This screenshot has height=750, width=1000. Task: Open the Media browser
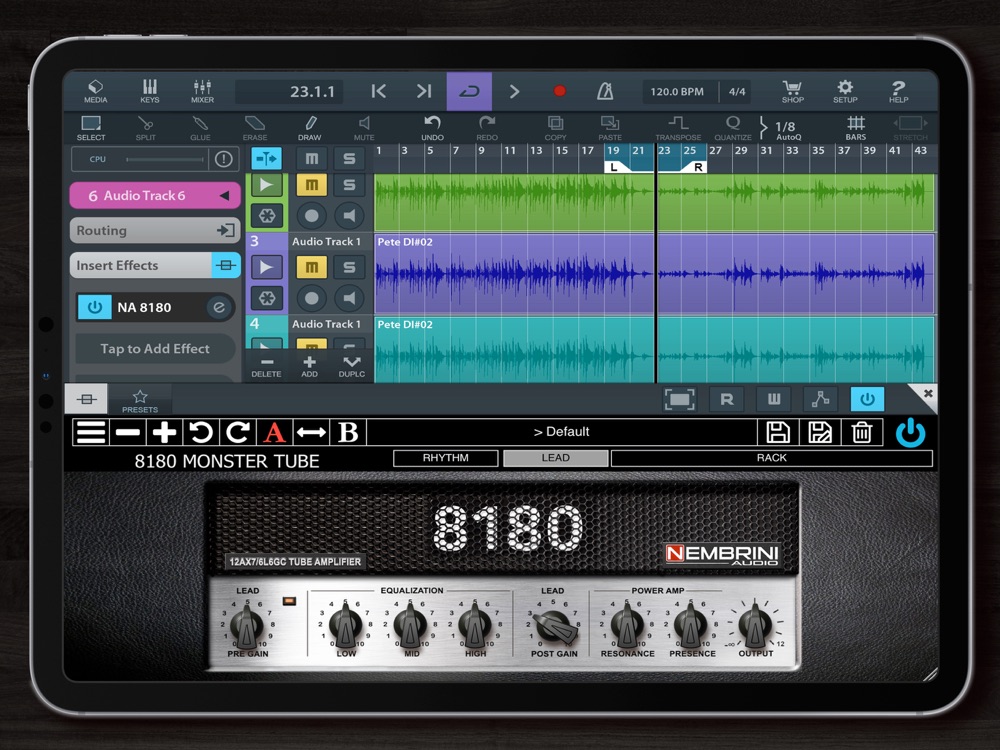click(96, 91)
